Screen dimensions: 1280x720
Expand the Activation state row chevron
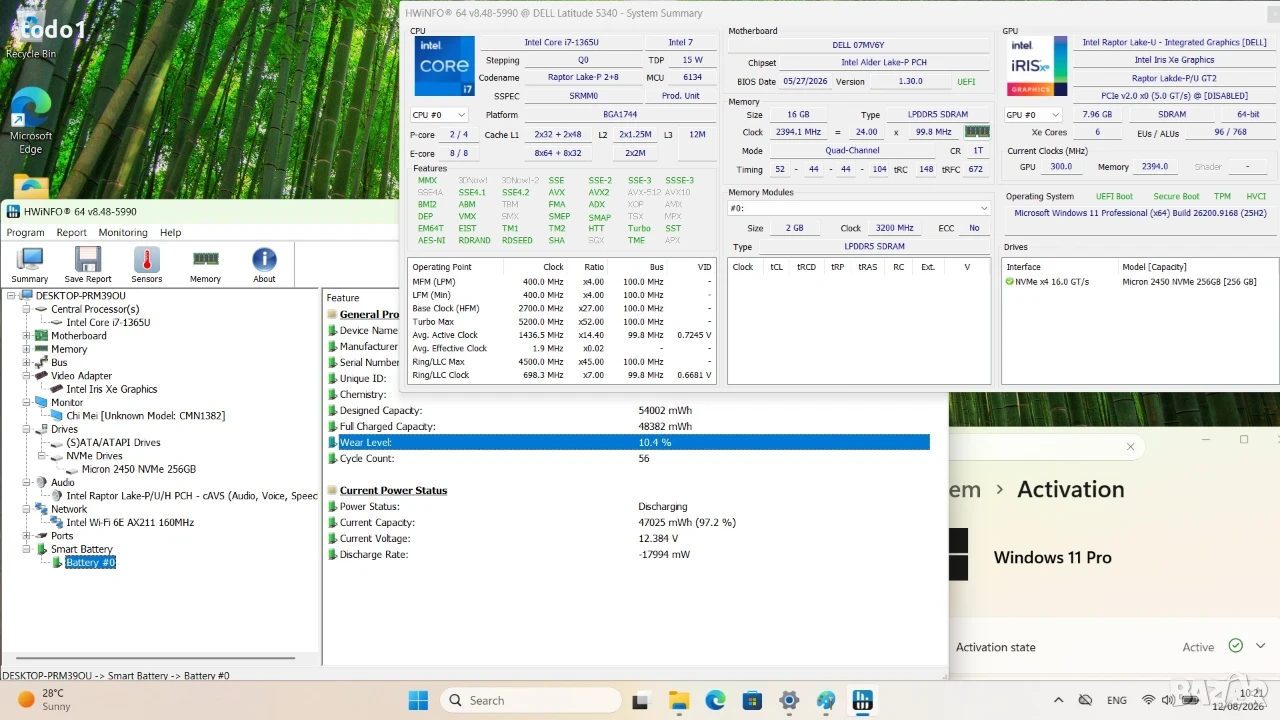coord(1260,646)
